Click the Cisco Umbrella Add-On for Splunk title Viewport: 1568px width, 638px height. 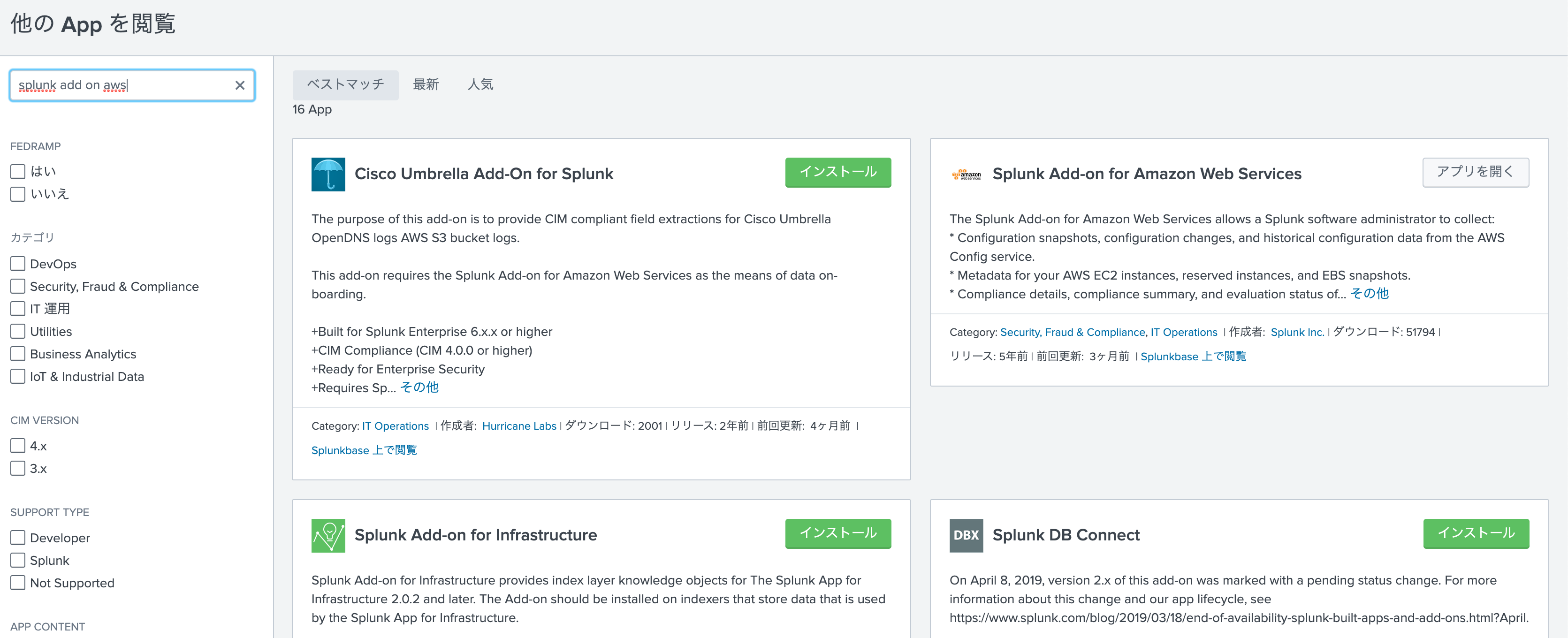click(484, 174)
